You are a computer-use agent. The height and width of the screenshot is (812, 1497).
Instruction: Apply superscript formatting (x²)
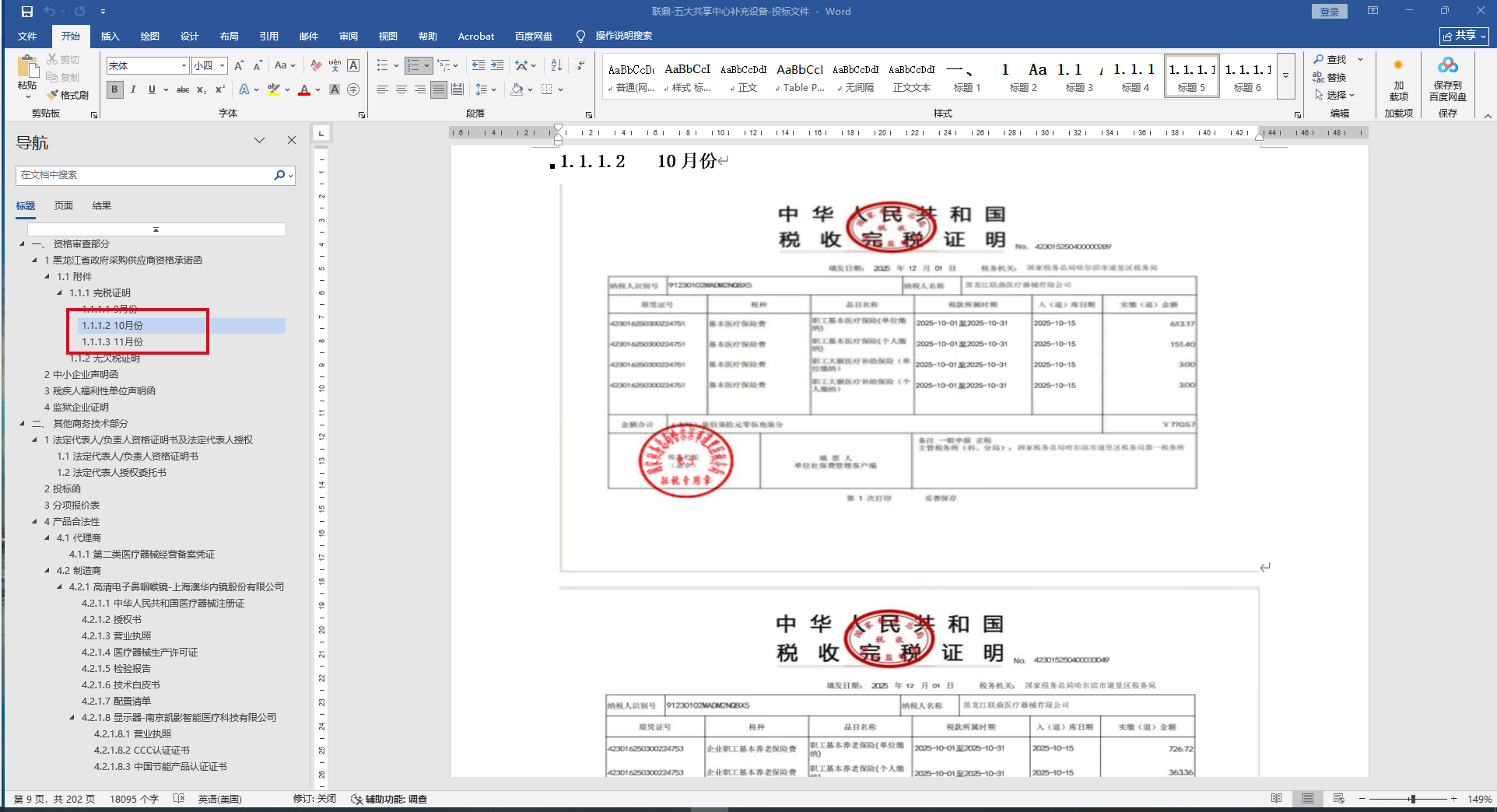click(x=220, y=89)
